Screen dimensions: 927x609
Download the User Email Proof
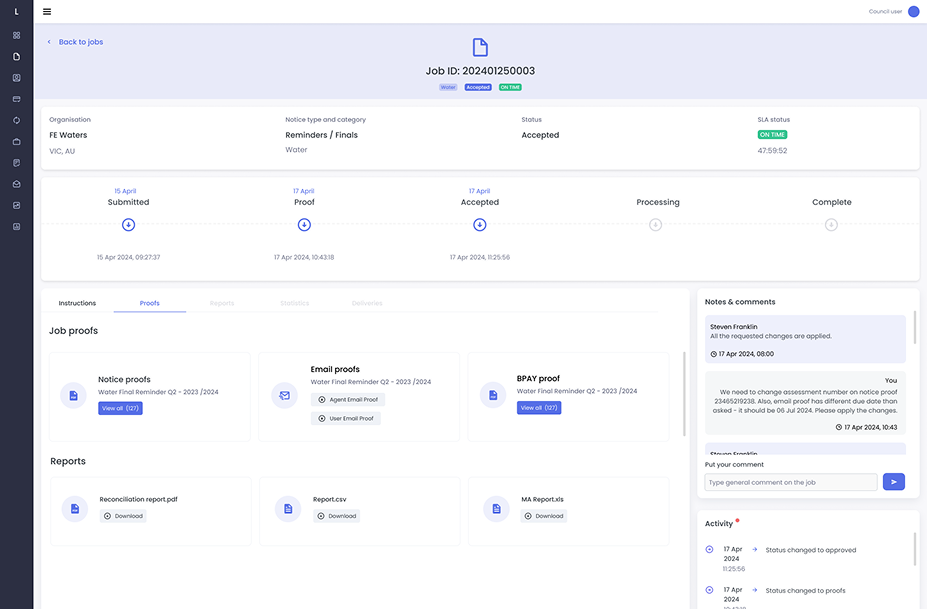tap(346, 419)
